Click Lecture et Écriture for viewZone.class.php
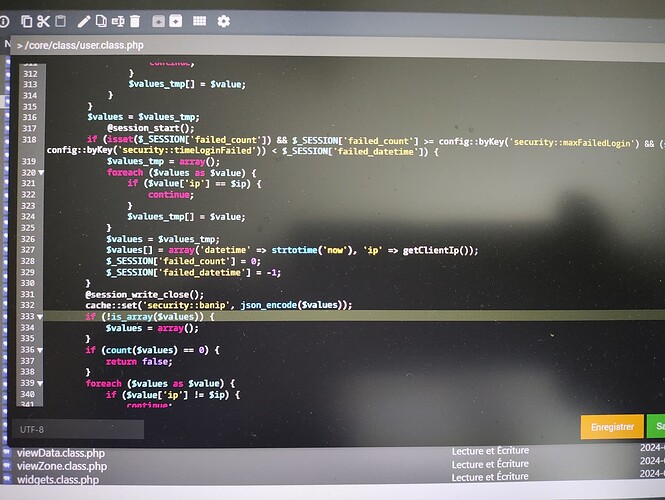Screen dimensions: 665x500 [490, 464]
